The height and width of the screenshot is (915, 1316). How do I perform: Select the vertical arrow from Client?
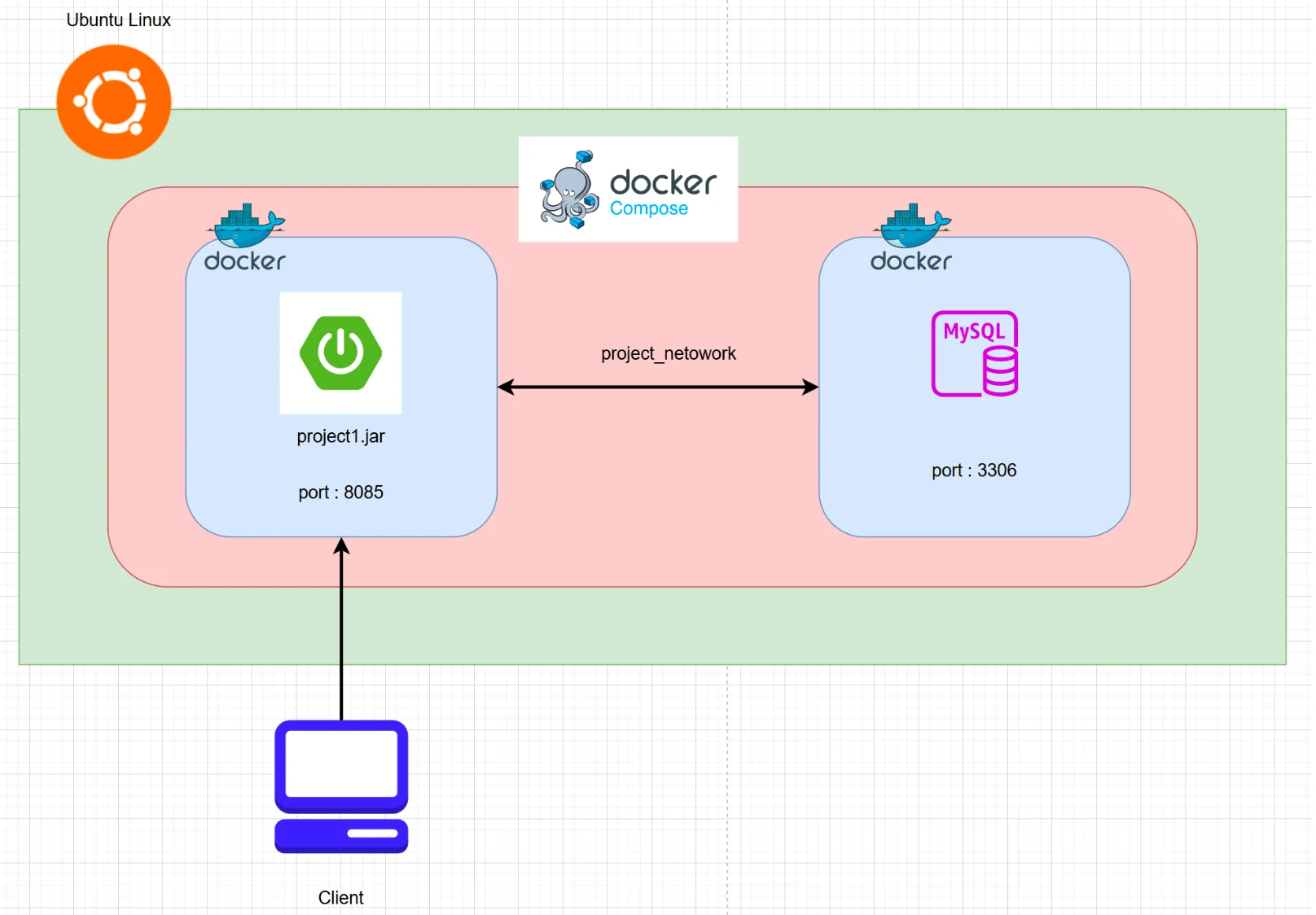(342, 628)
